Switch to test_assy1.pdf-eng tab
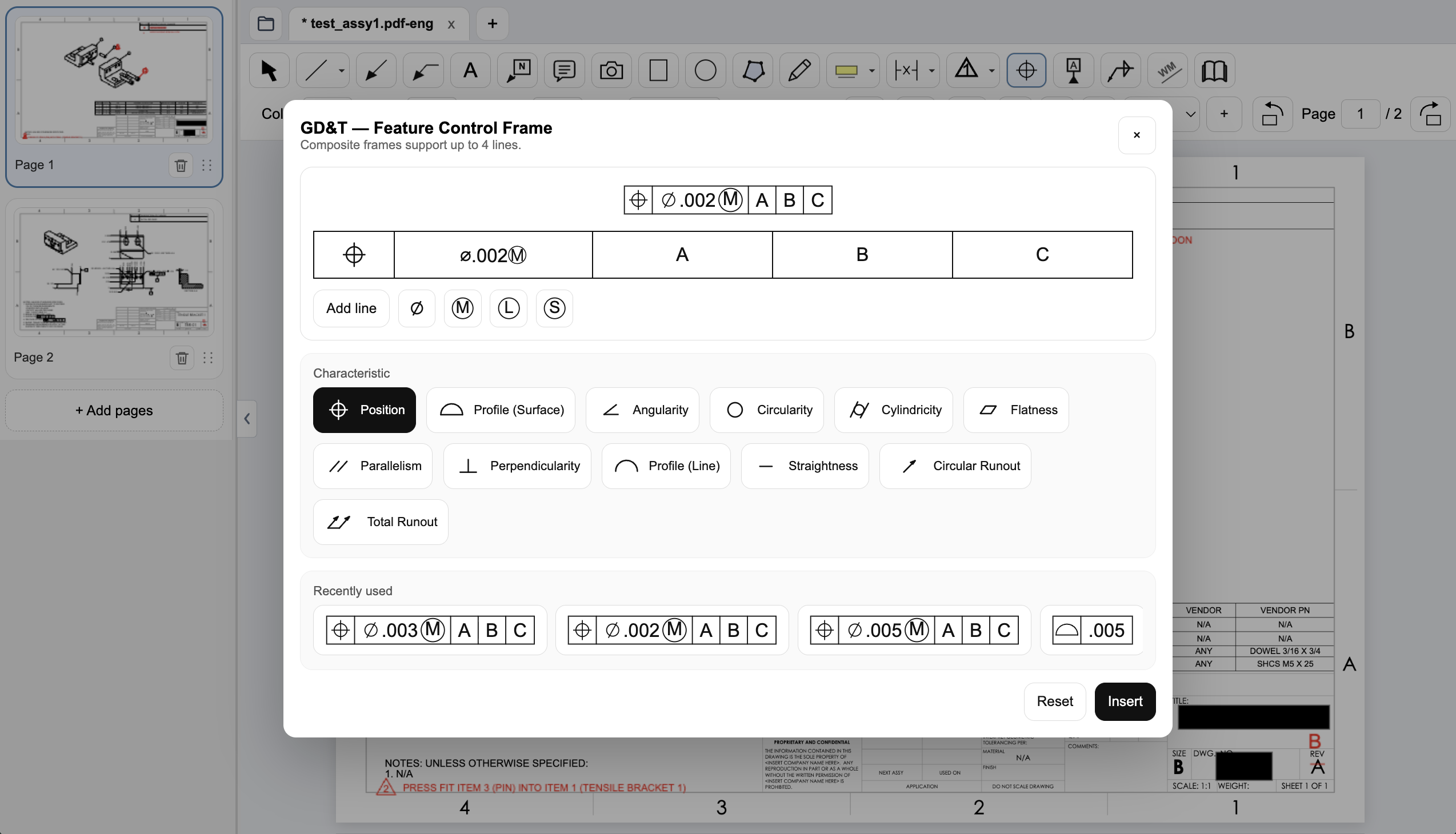 [367, 23]
